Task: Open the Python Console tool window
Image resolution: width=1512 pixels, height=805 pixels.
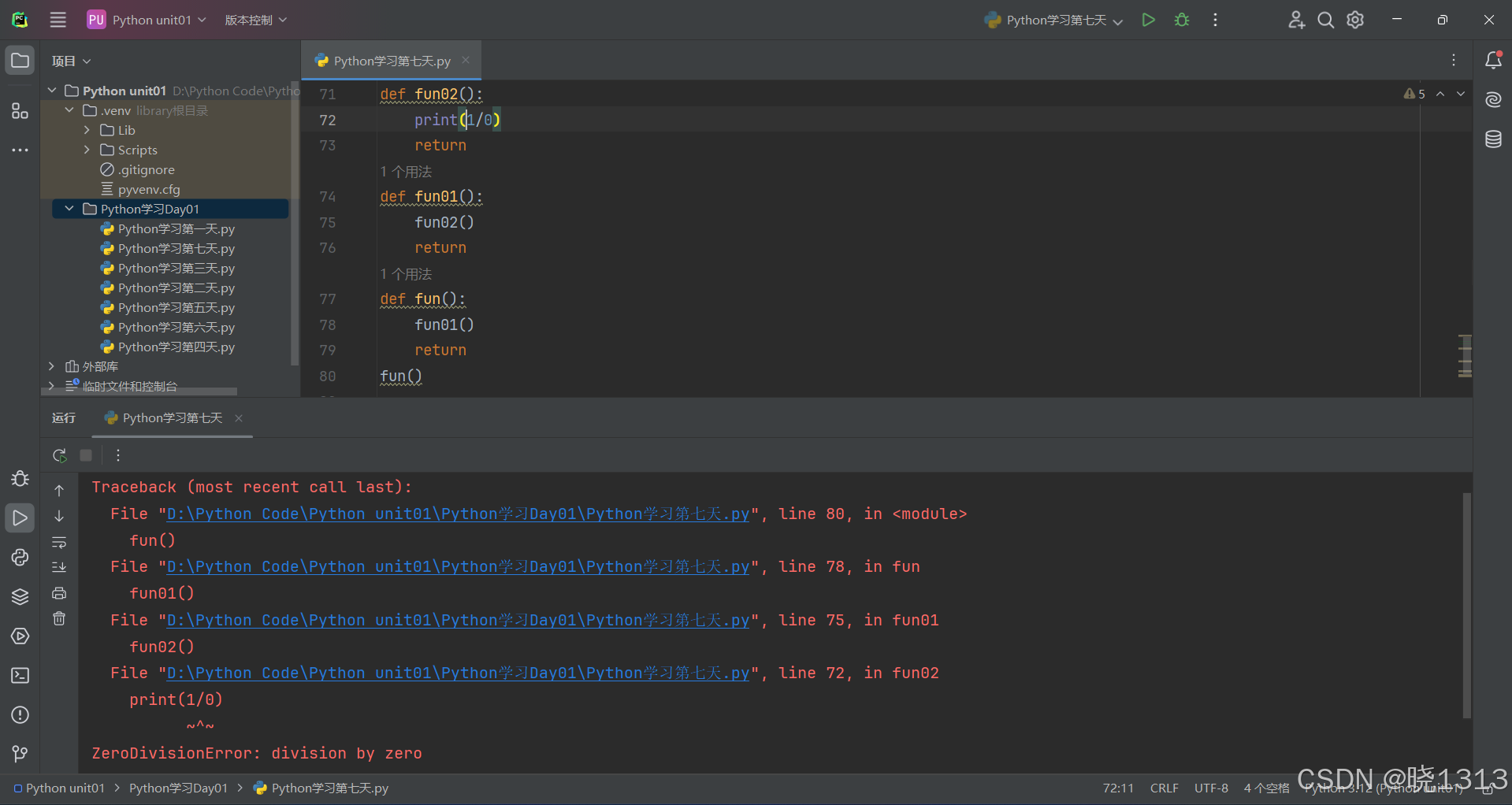Action: [x=20, y=558]
